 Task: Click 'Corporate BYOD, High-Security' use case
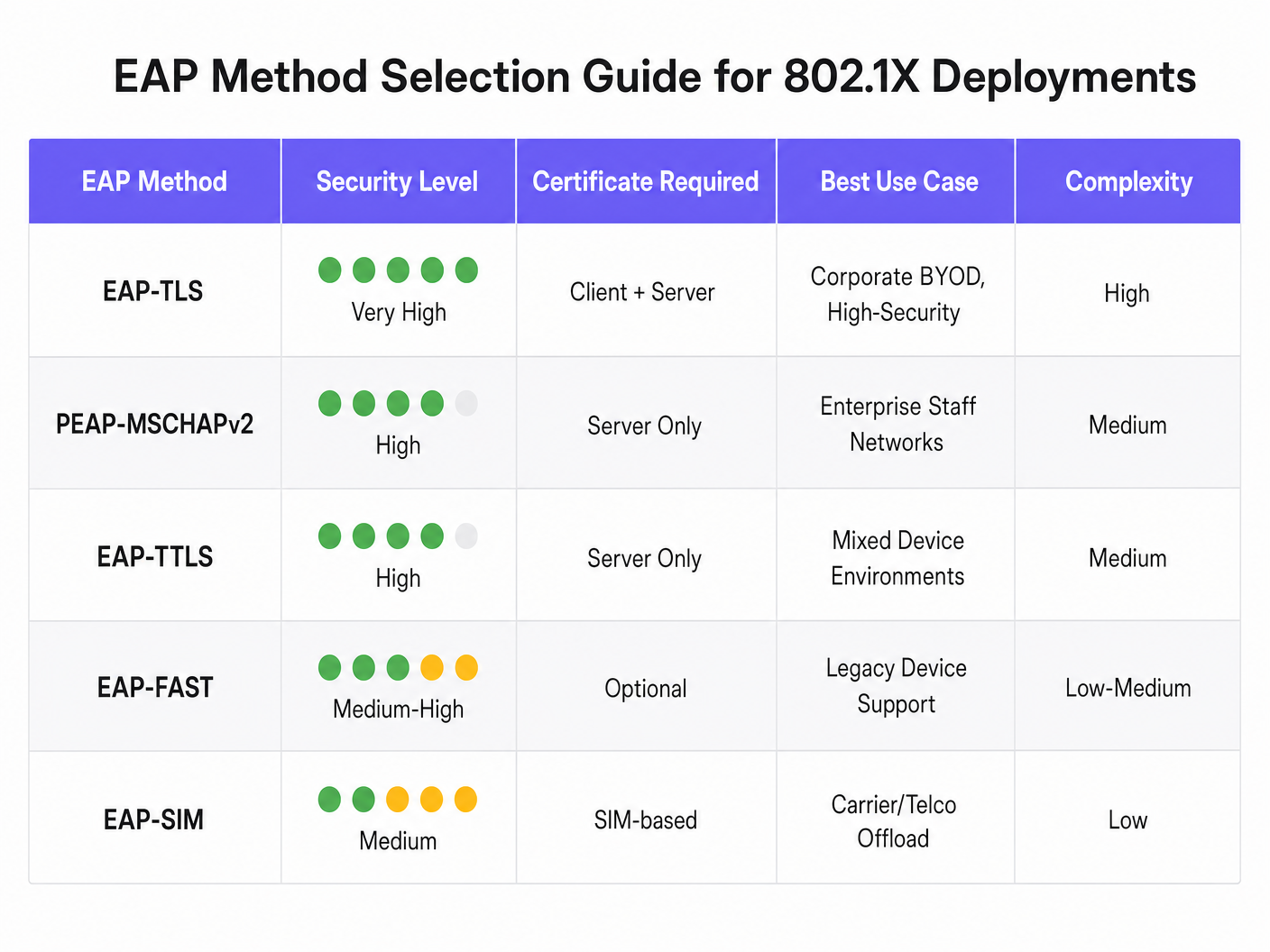896,294
